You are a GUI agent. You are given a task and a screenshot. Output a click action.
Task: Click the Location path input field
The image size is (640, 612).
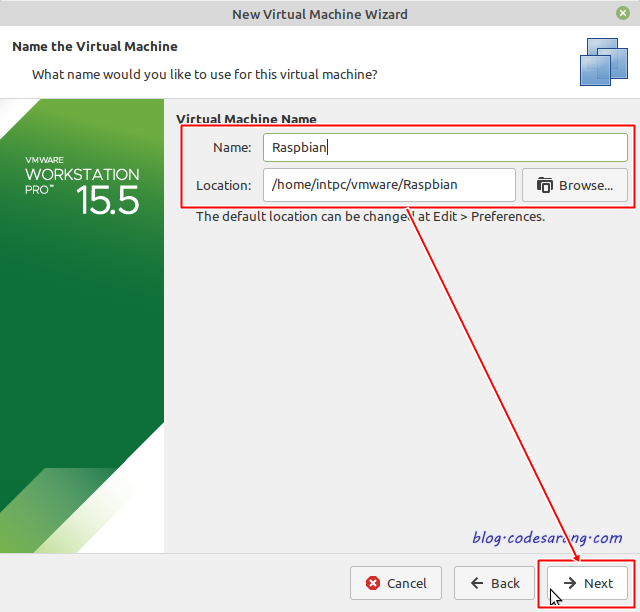[x=389, y=185]
